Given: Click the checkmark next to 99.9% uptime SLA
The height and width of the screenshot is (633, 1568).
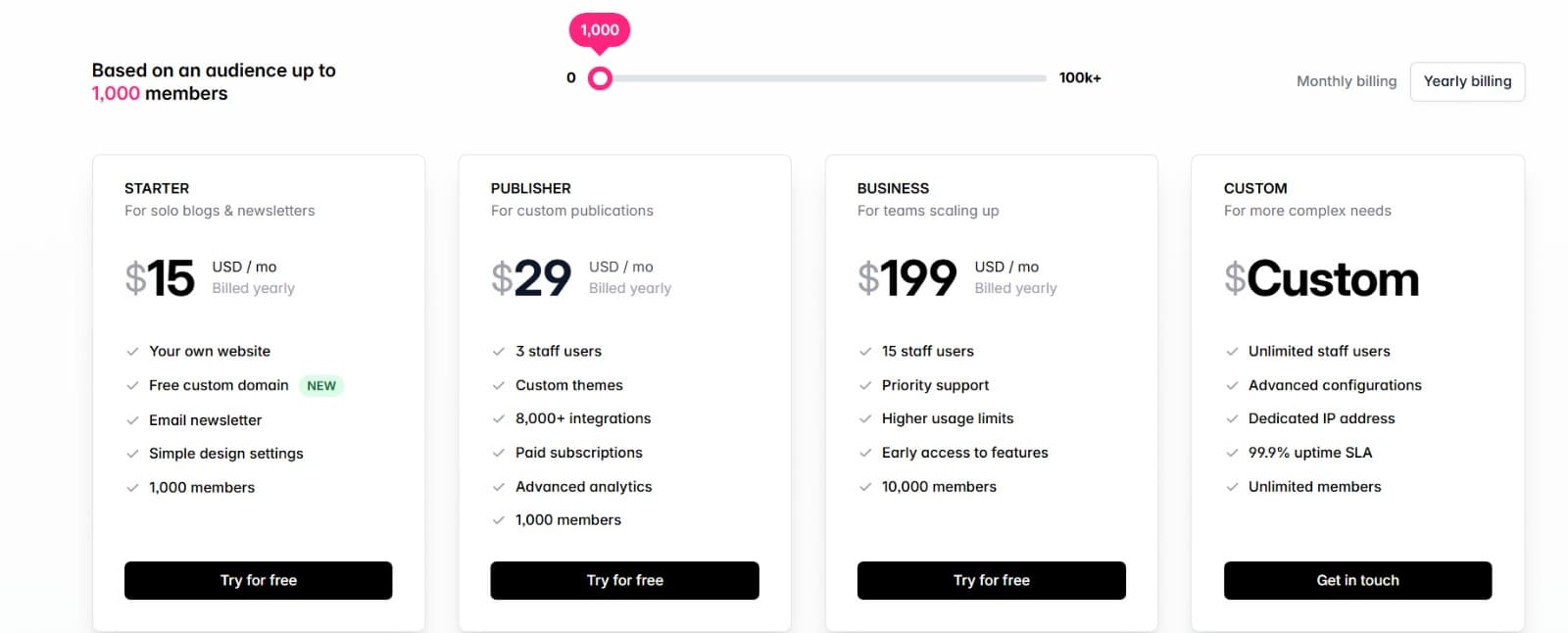Looking at the screenshot, I should click(1231, 452).
